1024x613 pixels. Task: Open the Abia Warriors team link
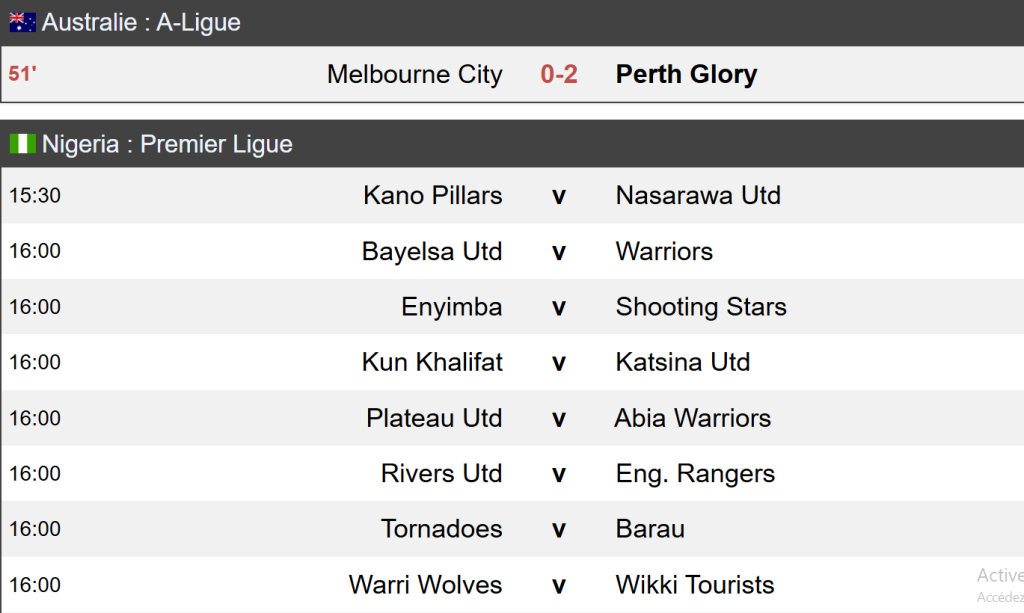tap(693, 418)
